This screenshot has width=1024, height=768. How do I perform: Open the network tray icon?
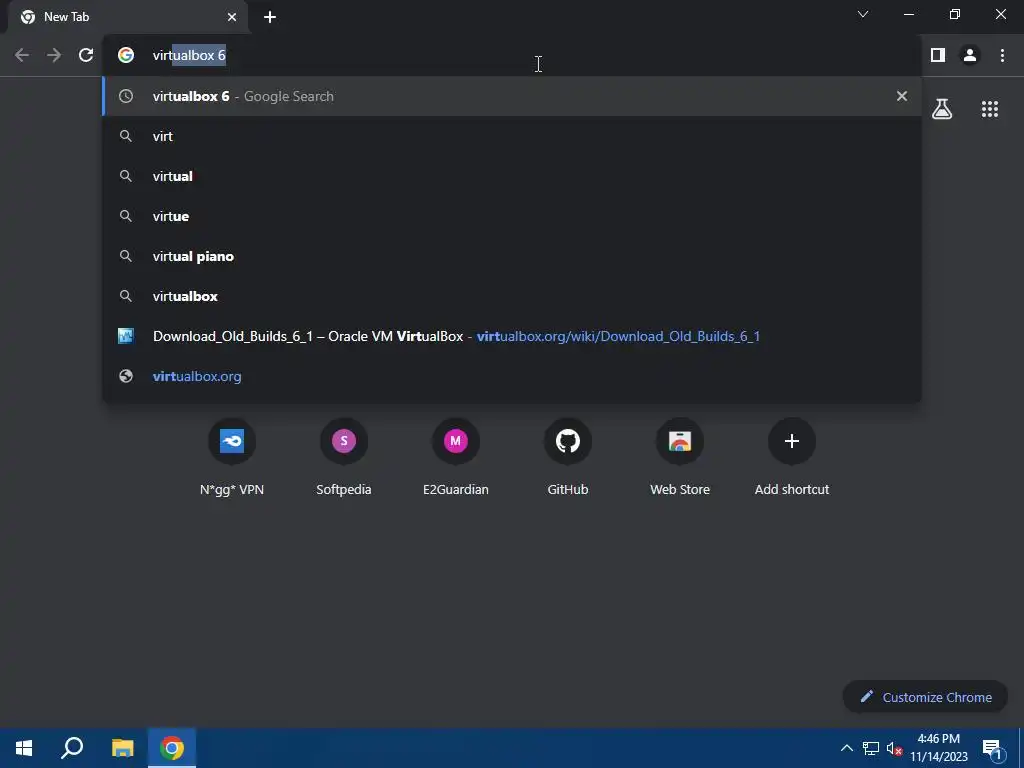click(x=871, y=748)
